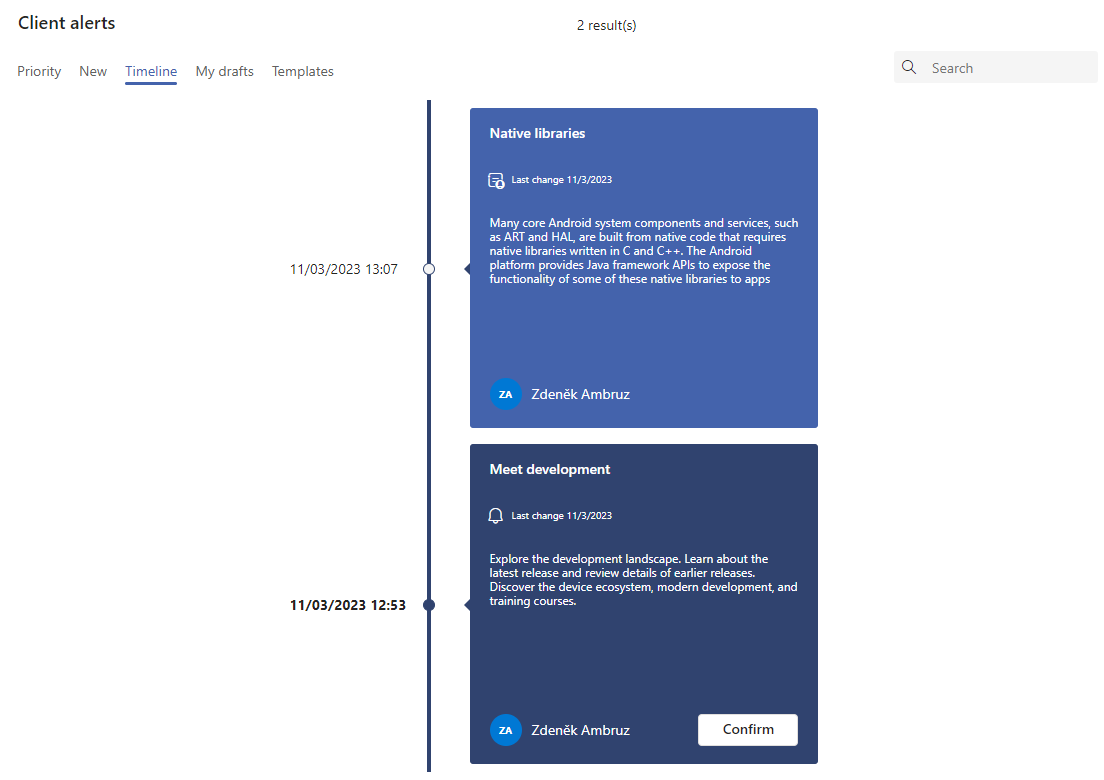The height and width of the screenshot is (780, 1104).
Task: Click ZA avatar on Meet development card
Action: [506, 730]
